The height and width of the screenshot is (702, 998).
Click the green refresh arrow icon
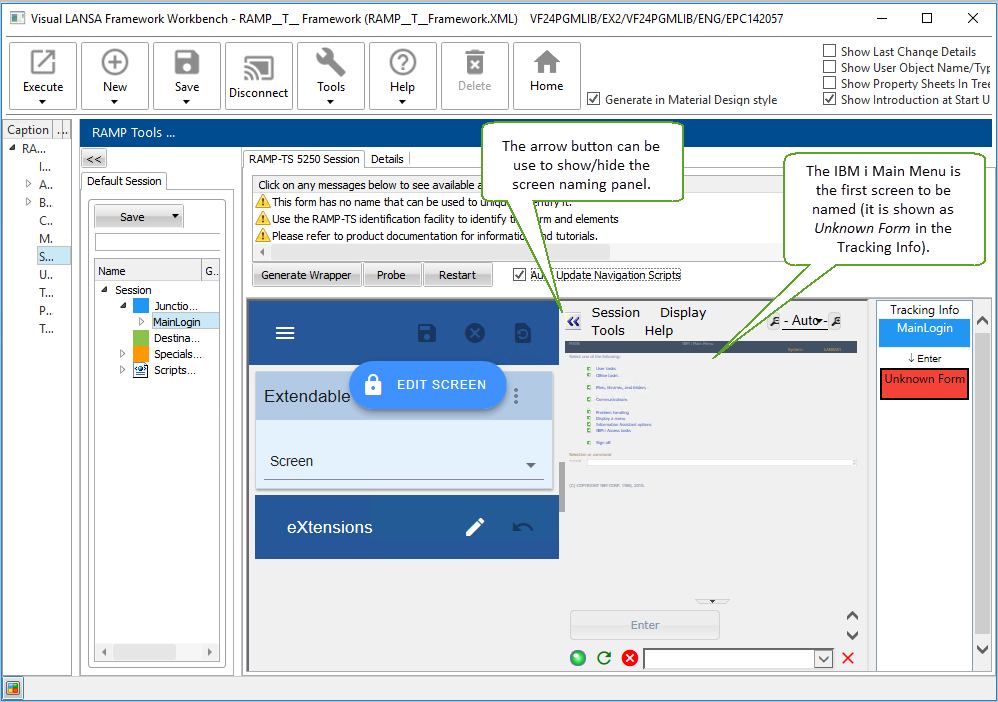coord(604,658)
